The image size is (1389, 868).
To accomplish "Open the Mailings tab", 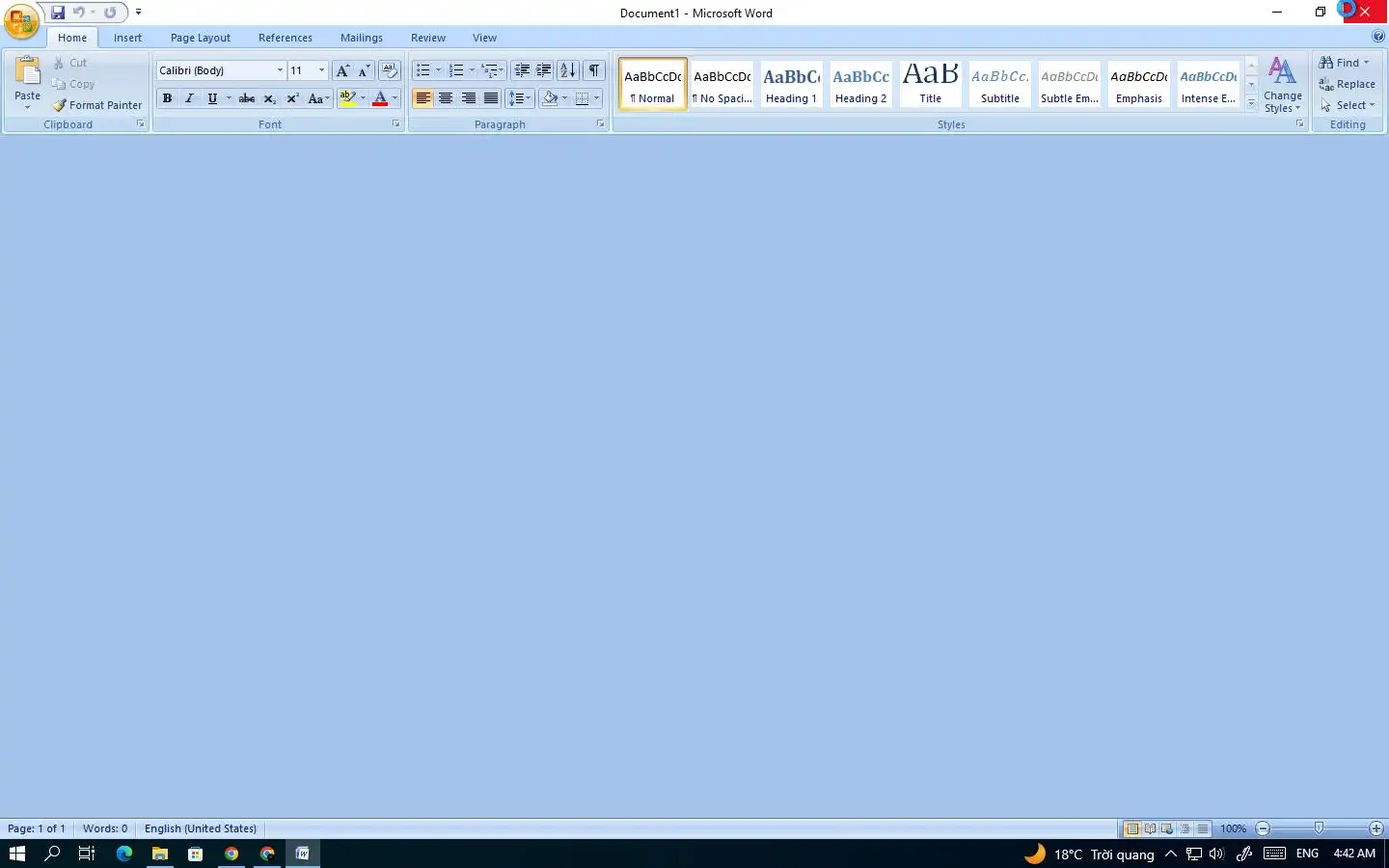I will (x=362, y=38).
